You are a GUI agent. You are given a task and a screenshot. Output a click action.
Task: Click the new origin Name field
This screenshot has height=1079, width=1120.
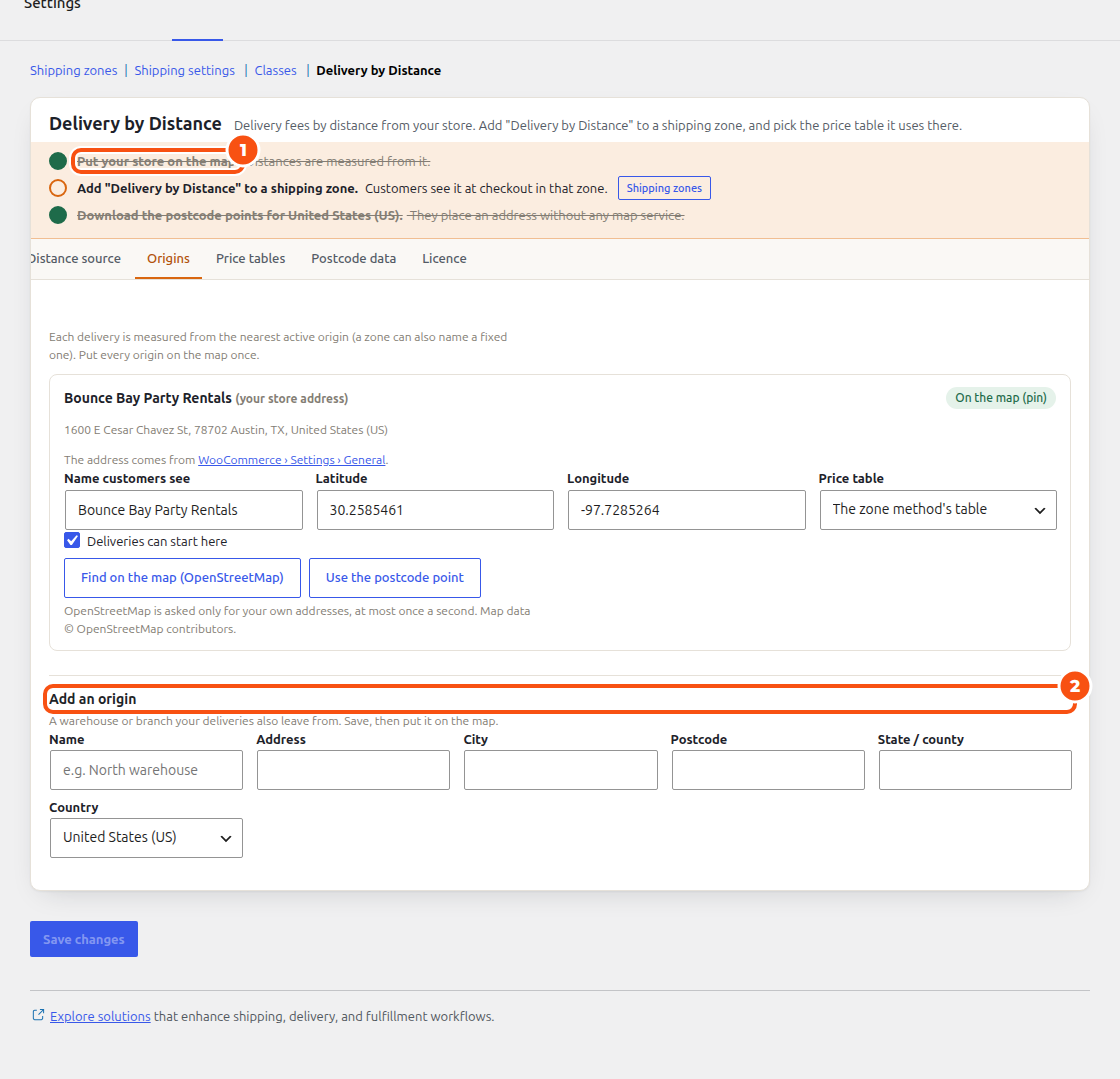pos(146,770)
